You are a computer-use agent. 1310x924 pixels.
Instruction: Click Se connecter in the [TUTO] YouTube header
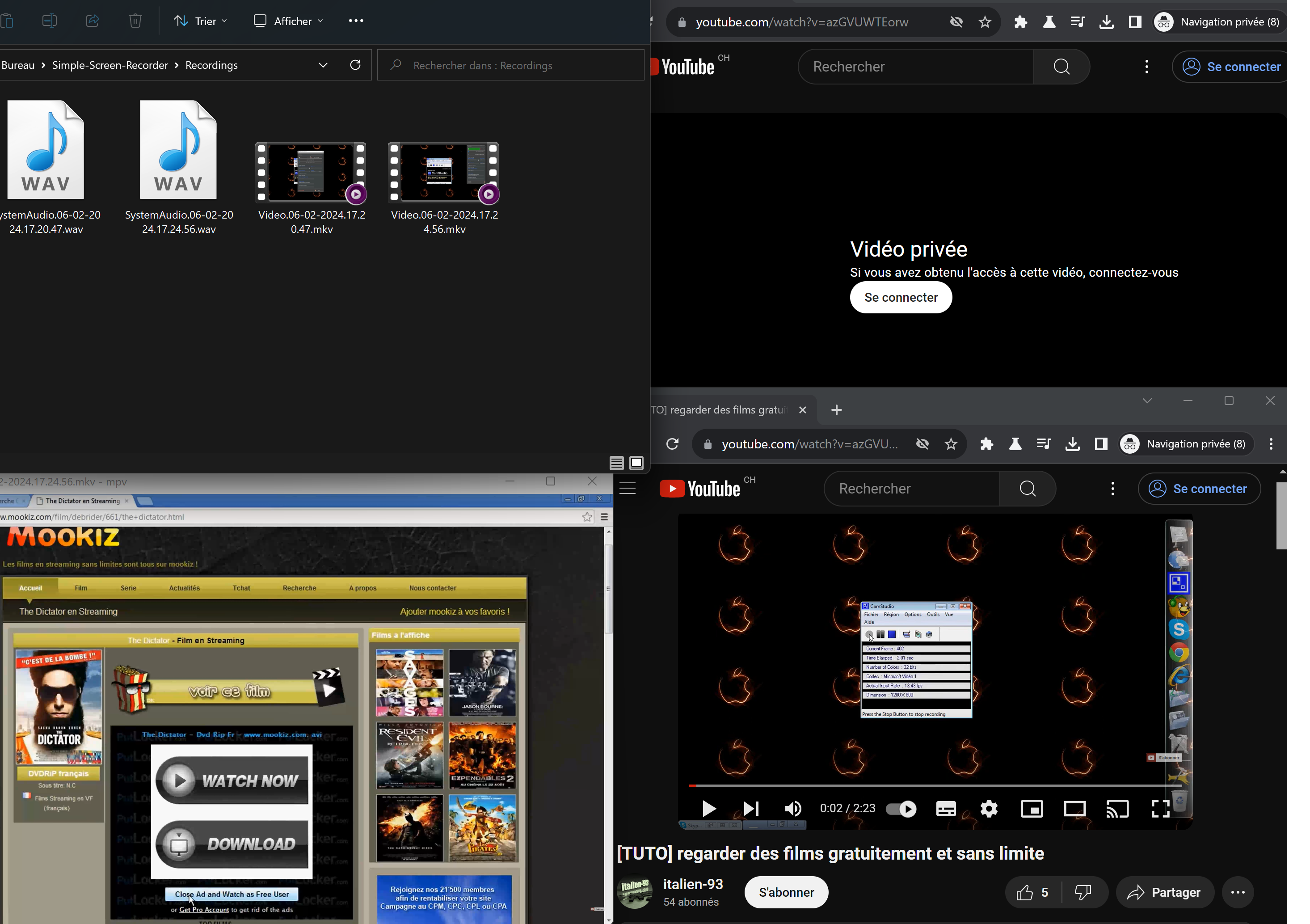pos(1199,489)
